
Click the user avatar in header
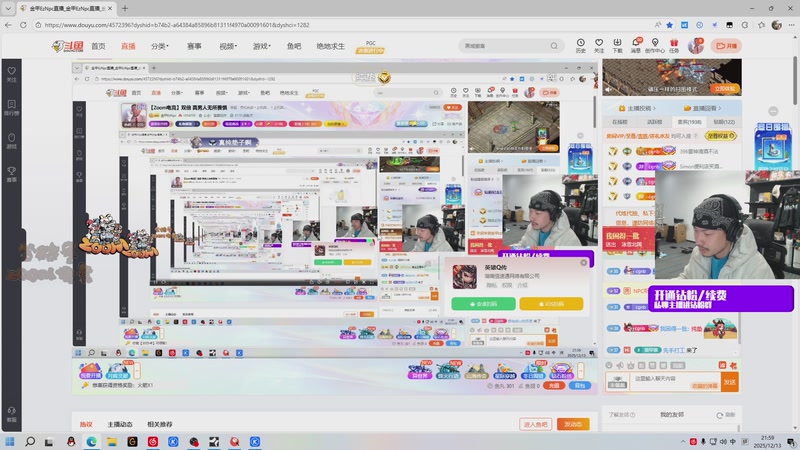[x=695, y=46]
